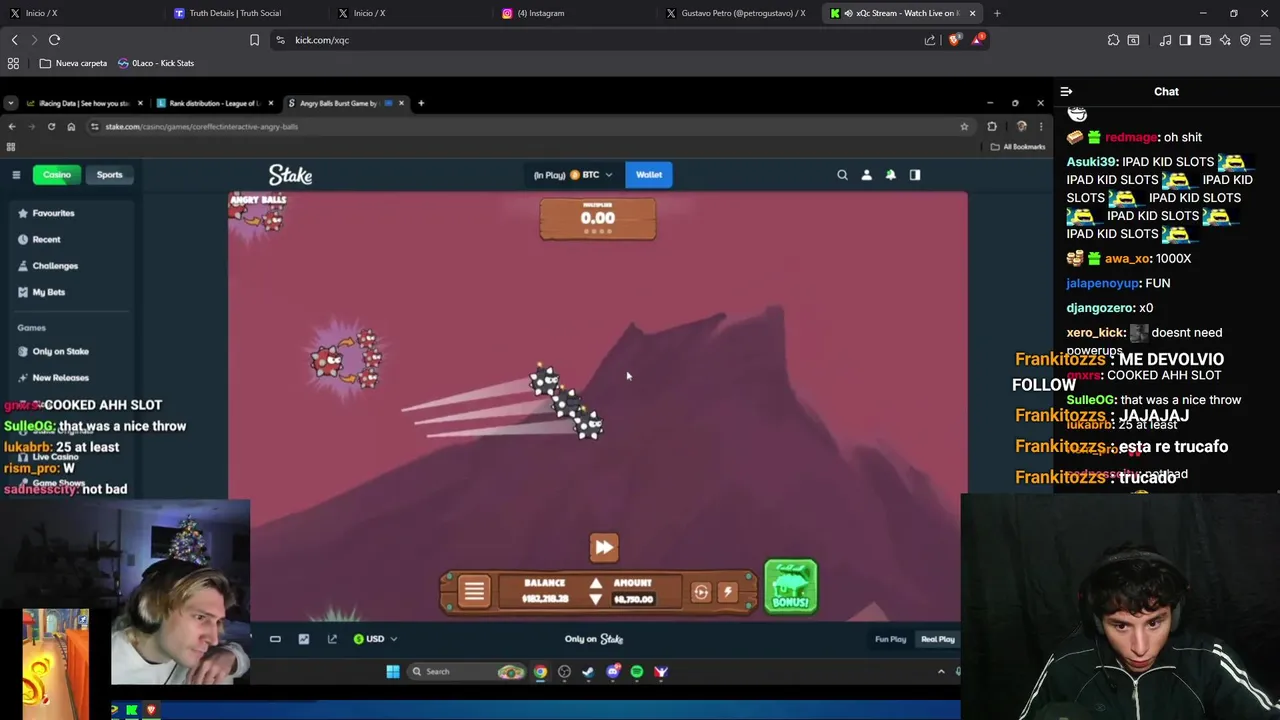Open Chrome from the streamed taskbar
Image resolution: width=1280 pixels, height=720 pixels.
[x=540, y=672]
